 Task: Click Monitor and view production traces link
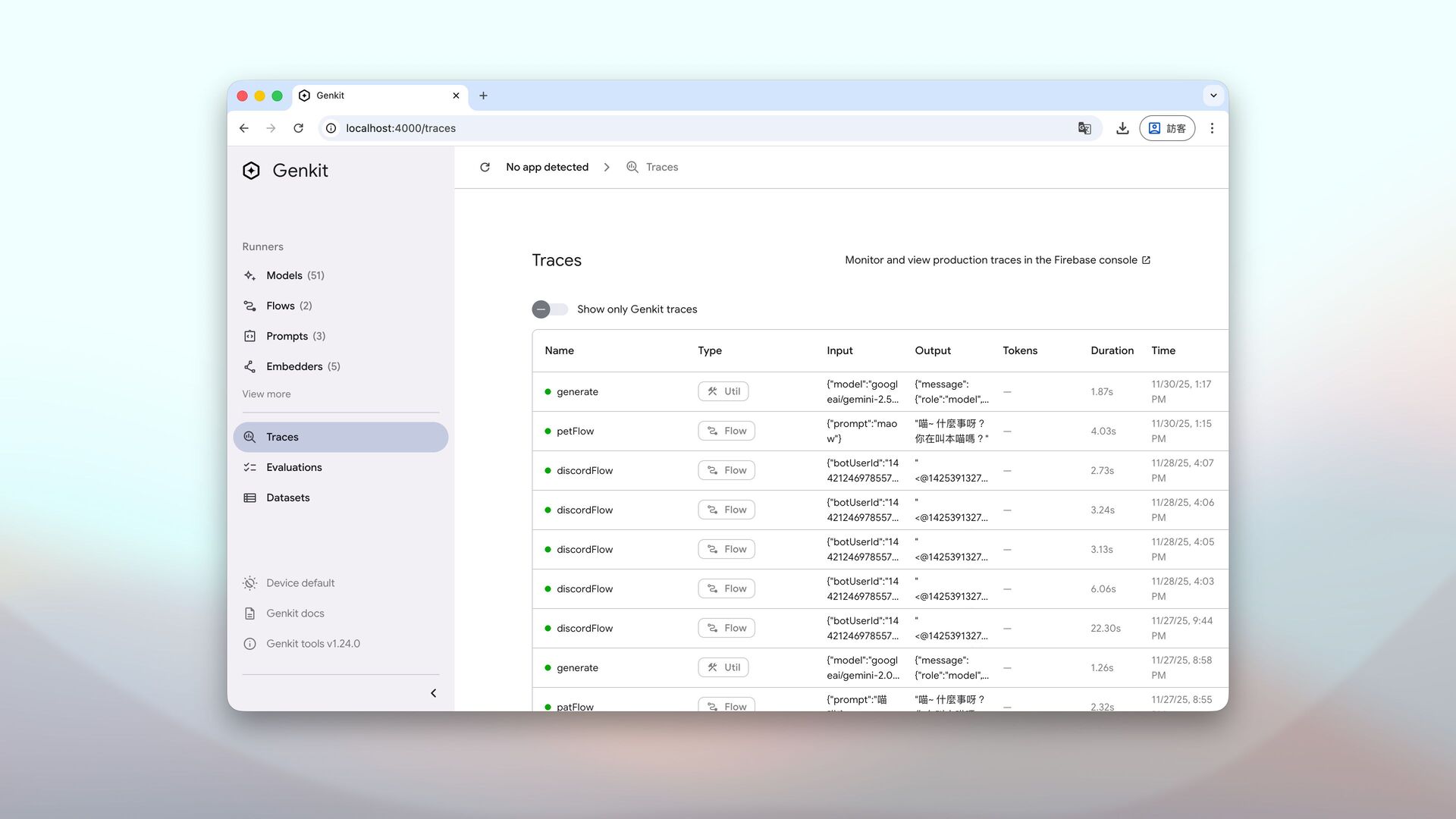point(990,260)
